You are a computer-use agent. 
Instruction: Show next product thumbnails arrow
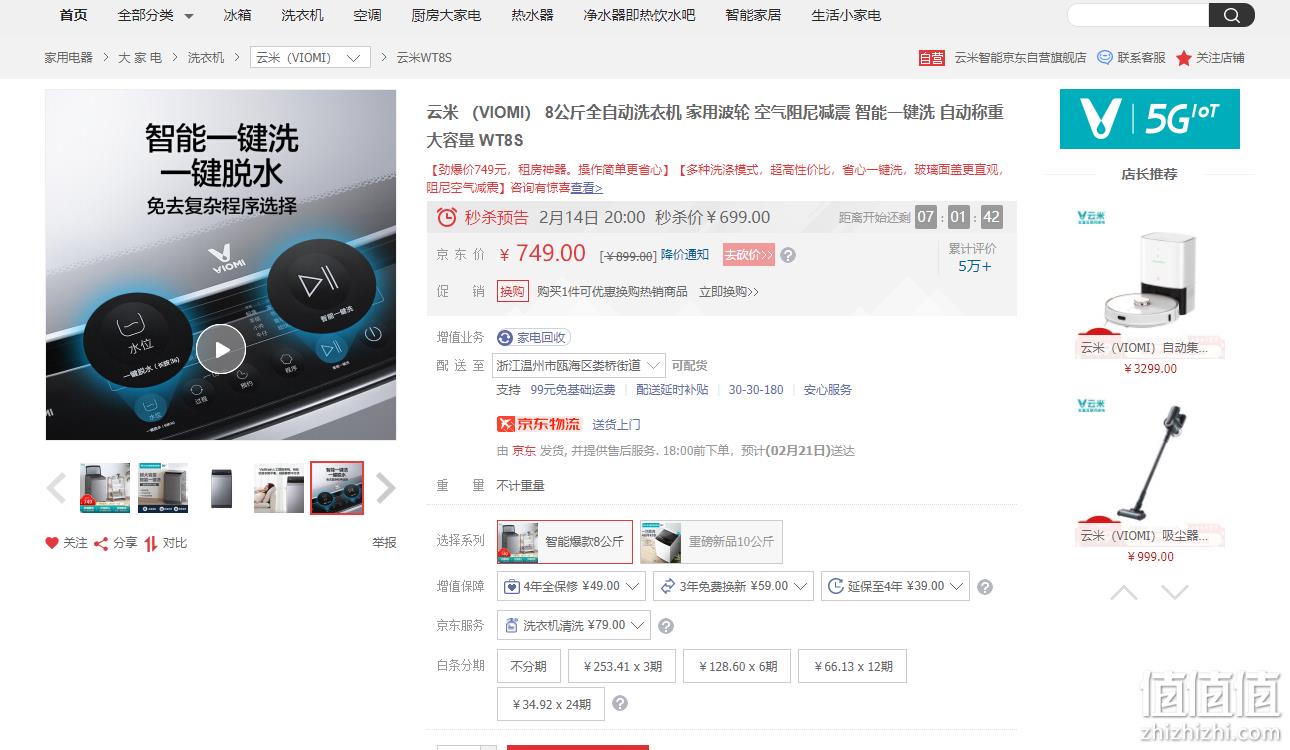pos(385,488)
